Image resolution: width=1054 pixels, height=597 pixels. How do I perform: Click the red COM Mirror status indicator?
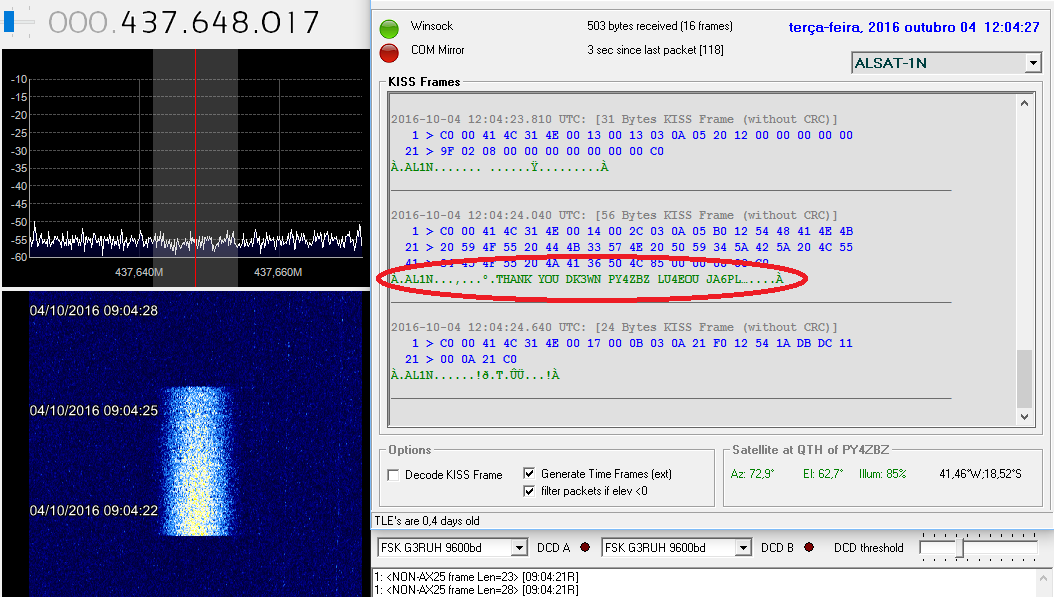coord(389,51)
